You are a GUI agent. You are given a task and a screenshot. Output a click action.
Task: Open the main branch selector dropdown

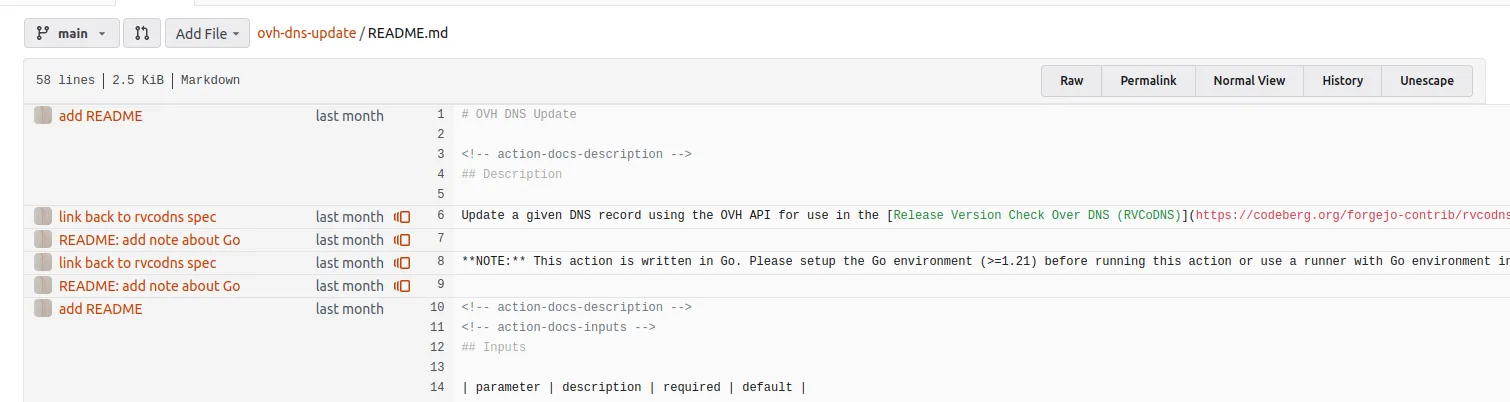click(71, 33)
